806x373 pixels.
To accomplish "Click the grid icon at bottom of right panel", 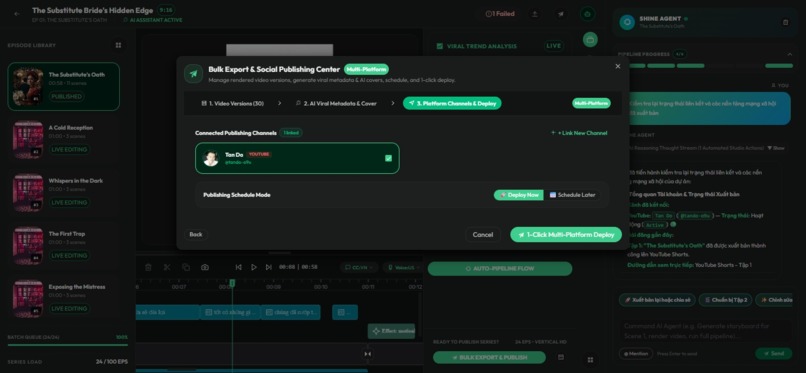I will tap(590, 360).
